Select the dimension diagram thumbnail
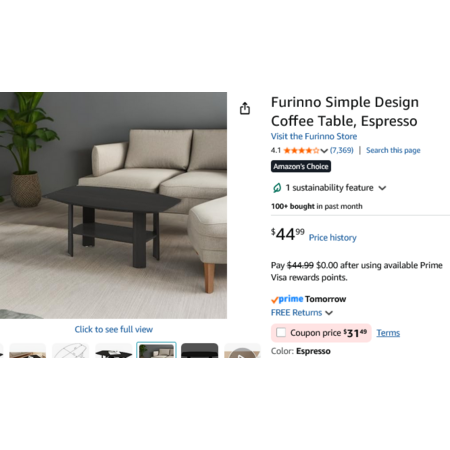Image resolution: width=450 pixels, height=450 pixels. pyautogui.click(x=71, y=351)
